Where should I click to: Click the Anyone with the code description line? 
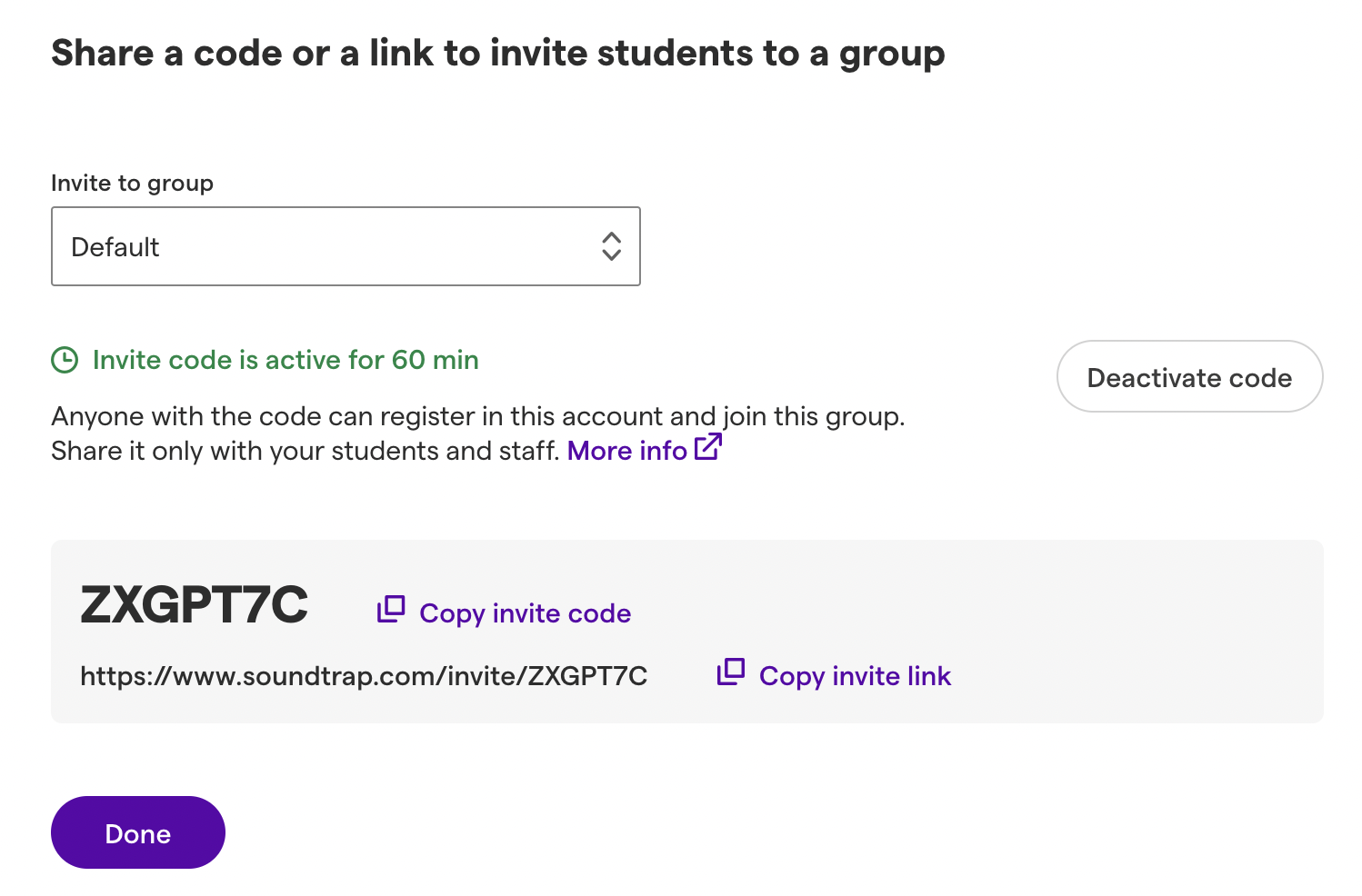pyautogui.click(x=478, y=416)
